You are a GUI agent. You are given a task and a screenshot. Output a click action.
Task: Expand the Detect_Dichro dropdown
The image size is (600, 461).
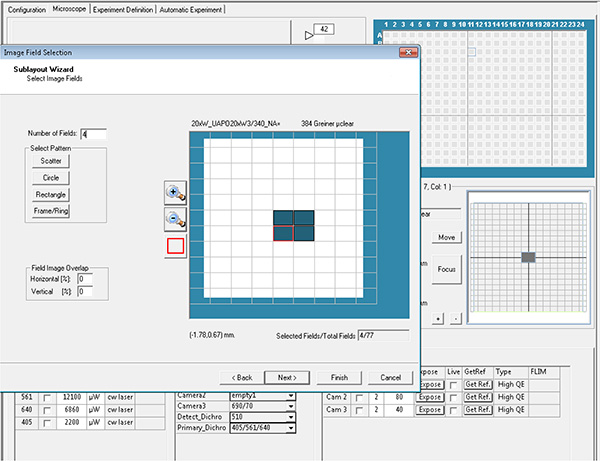(291, 417)
